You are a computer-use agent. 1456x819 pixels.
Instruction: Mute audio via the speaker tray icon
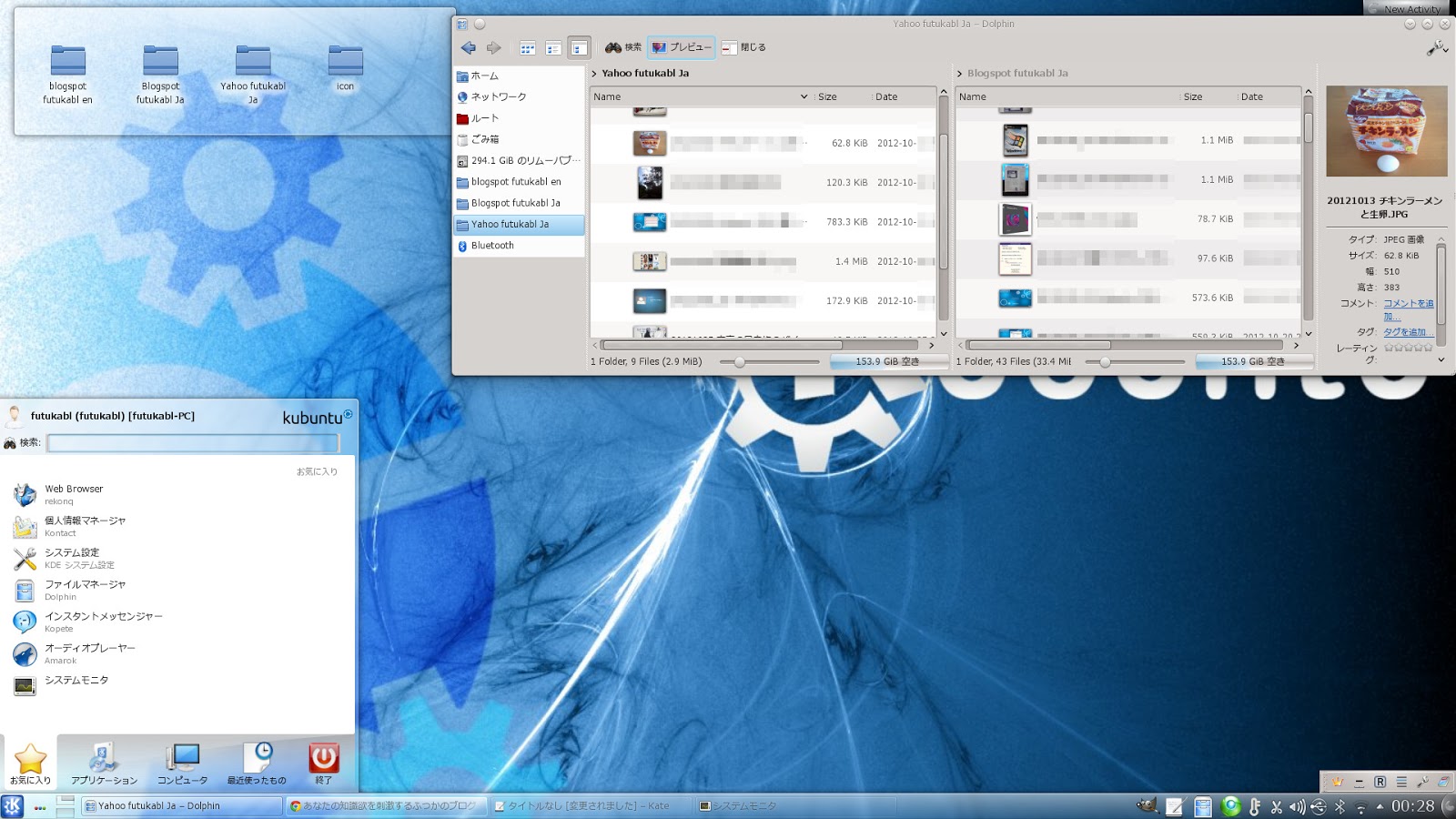click(1298, 806)
